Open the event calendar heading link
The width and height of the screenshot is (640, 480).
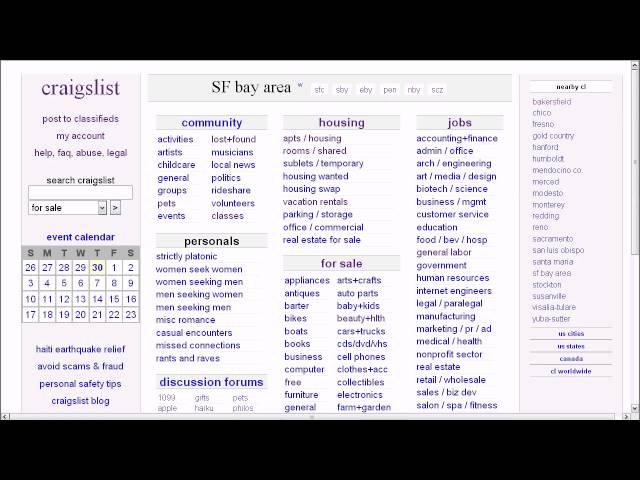80,237
